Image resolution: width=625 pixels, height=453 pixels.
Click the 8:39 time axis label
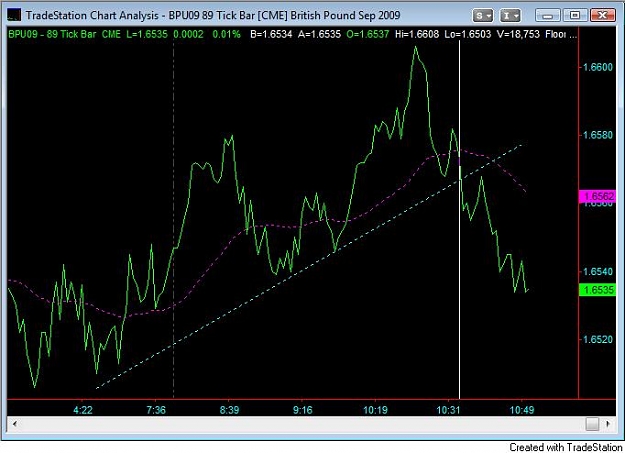click(x=229, y=410)
